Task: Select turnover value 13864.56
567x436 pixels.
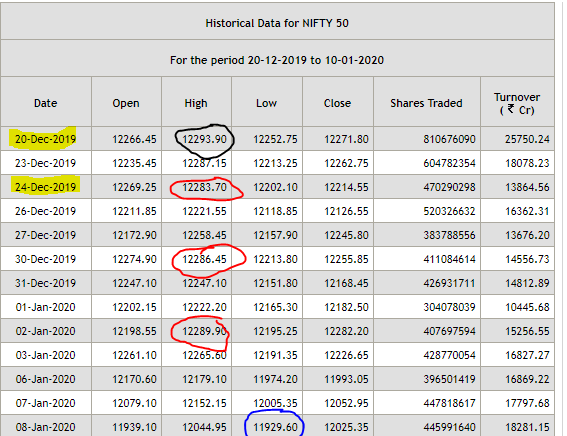Action: pos(527,187)
